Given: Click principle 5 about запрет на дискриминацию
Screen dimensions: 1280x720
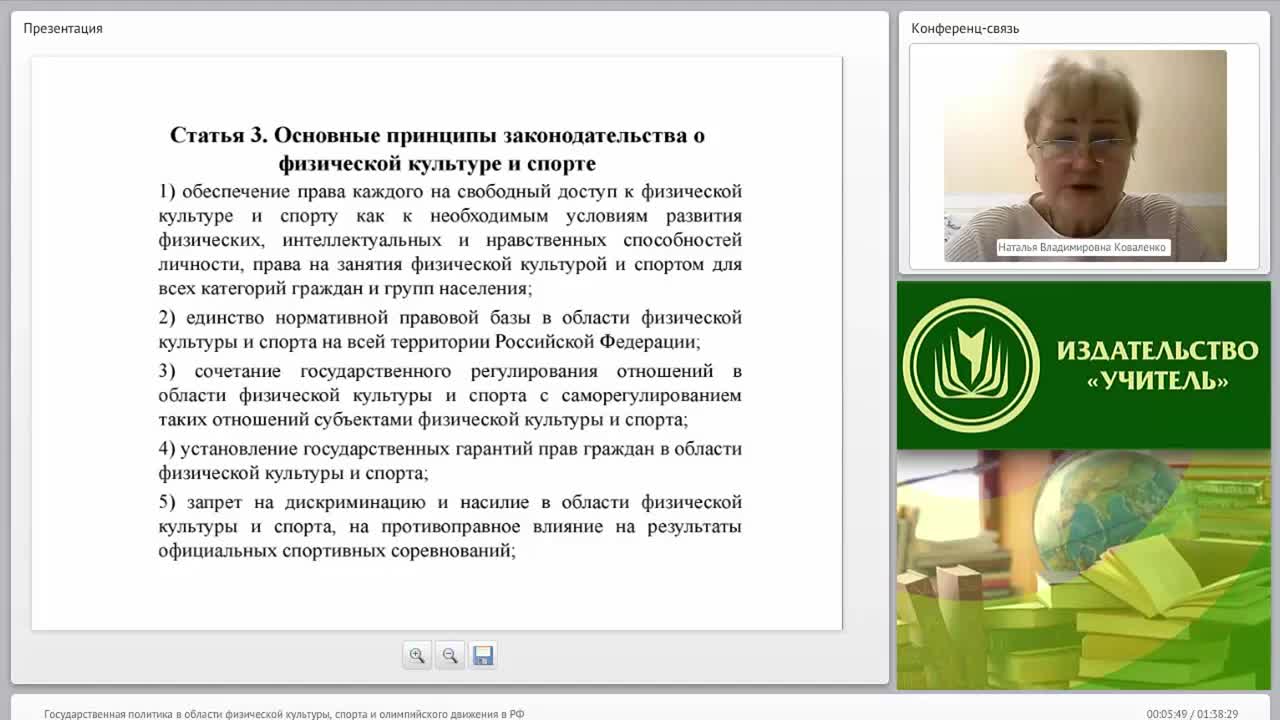Looking at the screenshot, I should tap(450, 526).
